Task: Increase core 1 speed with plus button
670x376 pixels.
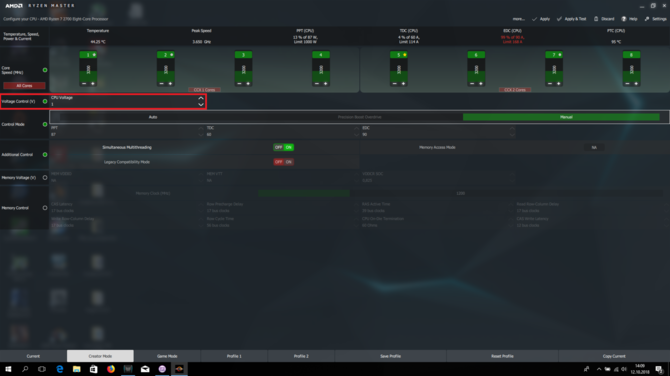Action: 93,84
